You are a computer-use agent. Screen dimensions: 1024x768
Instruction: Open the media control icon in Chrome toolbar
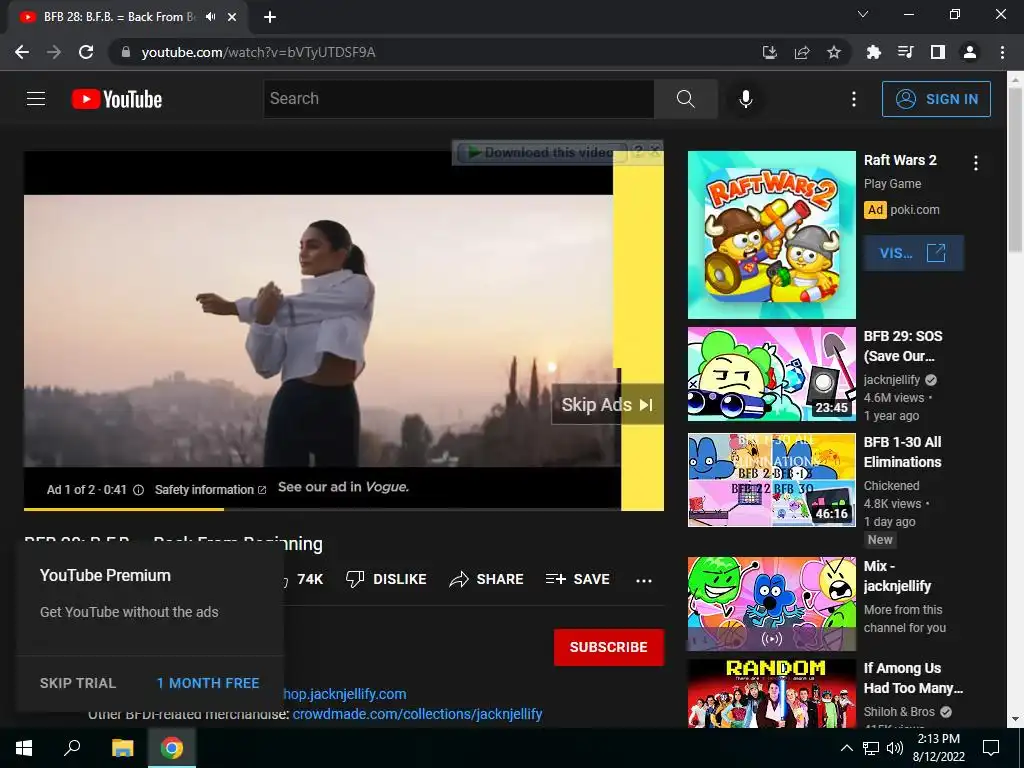tap(906, 52)
